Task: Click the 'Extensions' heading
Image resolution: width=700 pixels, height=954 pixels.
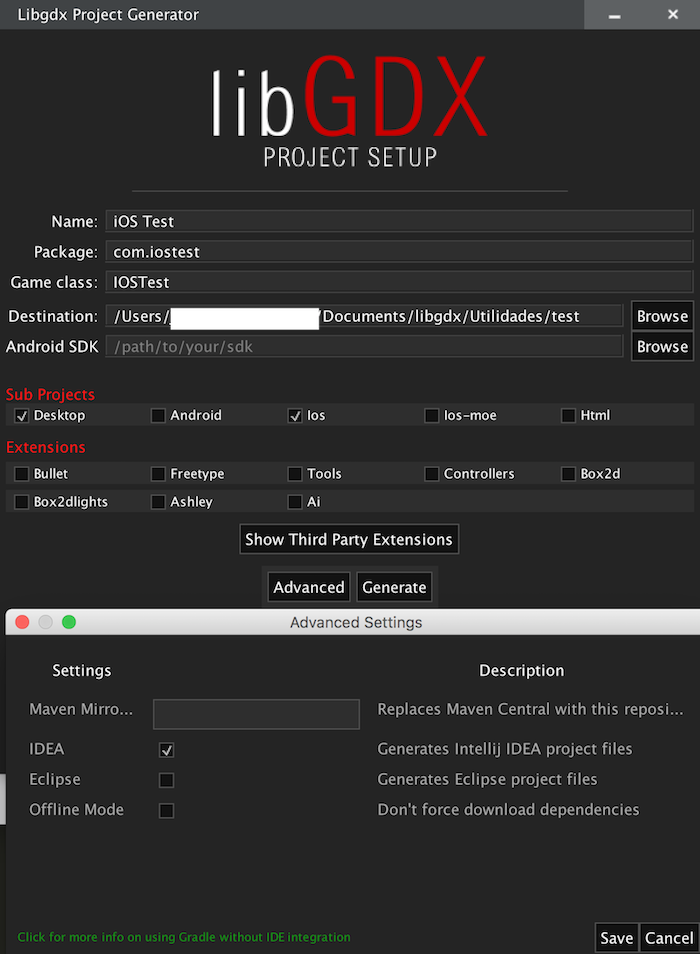Action: tap(46, 447)
